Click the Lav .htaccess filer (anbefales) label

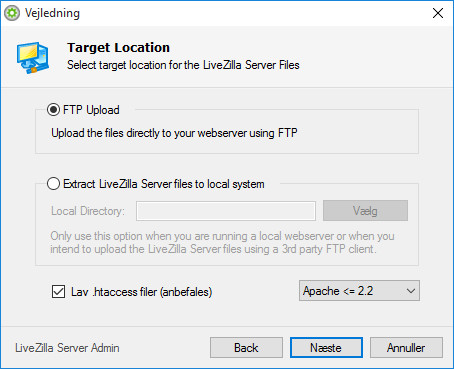[142, 292]
